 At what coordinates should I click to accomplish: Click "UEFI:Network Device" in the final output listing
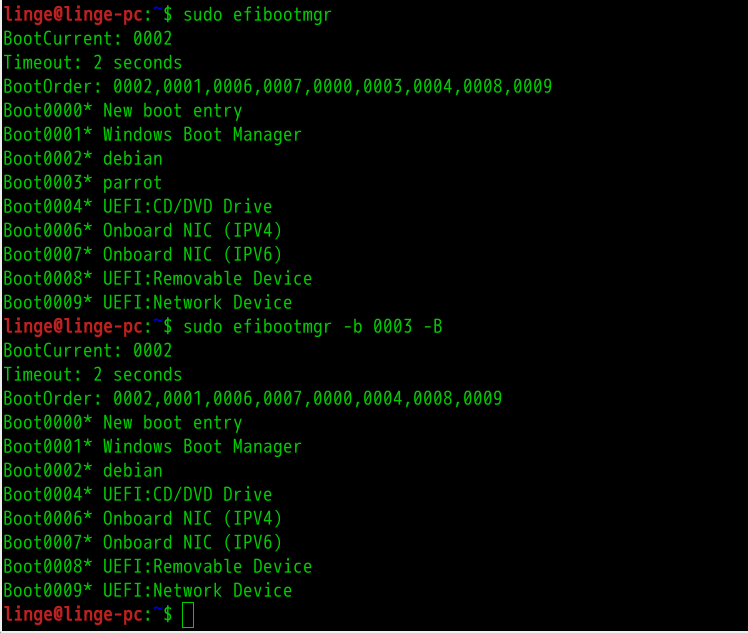[x=197, y=591]
